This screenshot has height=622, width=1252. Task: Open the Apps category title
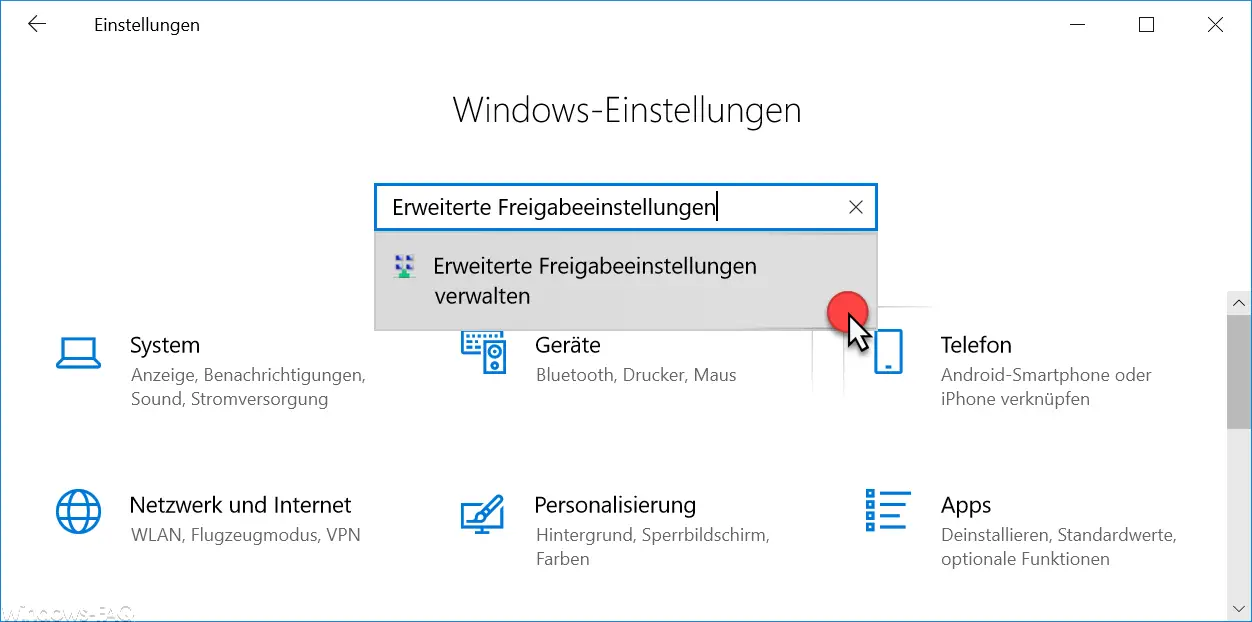pos(966,505)
